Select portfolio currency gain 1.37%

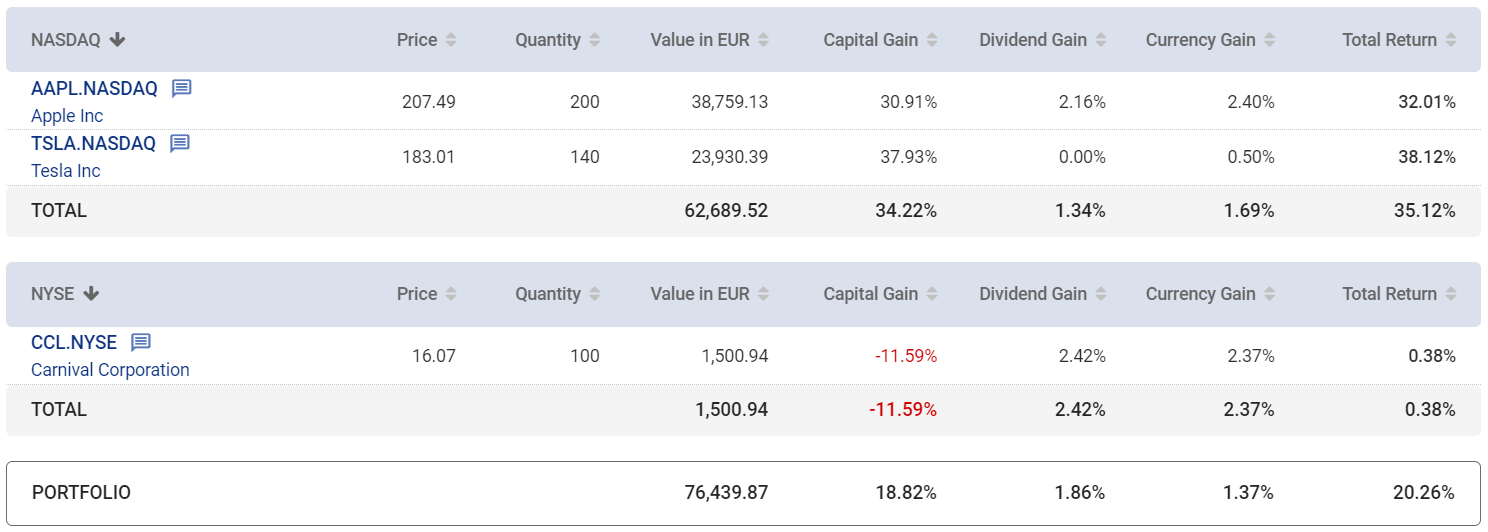1250,493
